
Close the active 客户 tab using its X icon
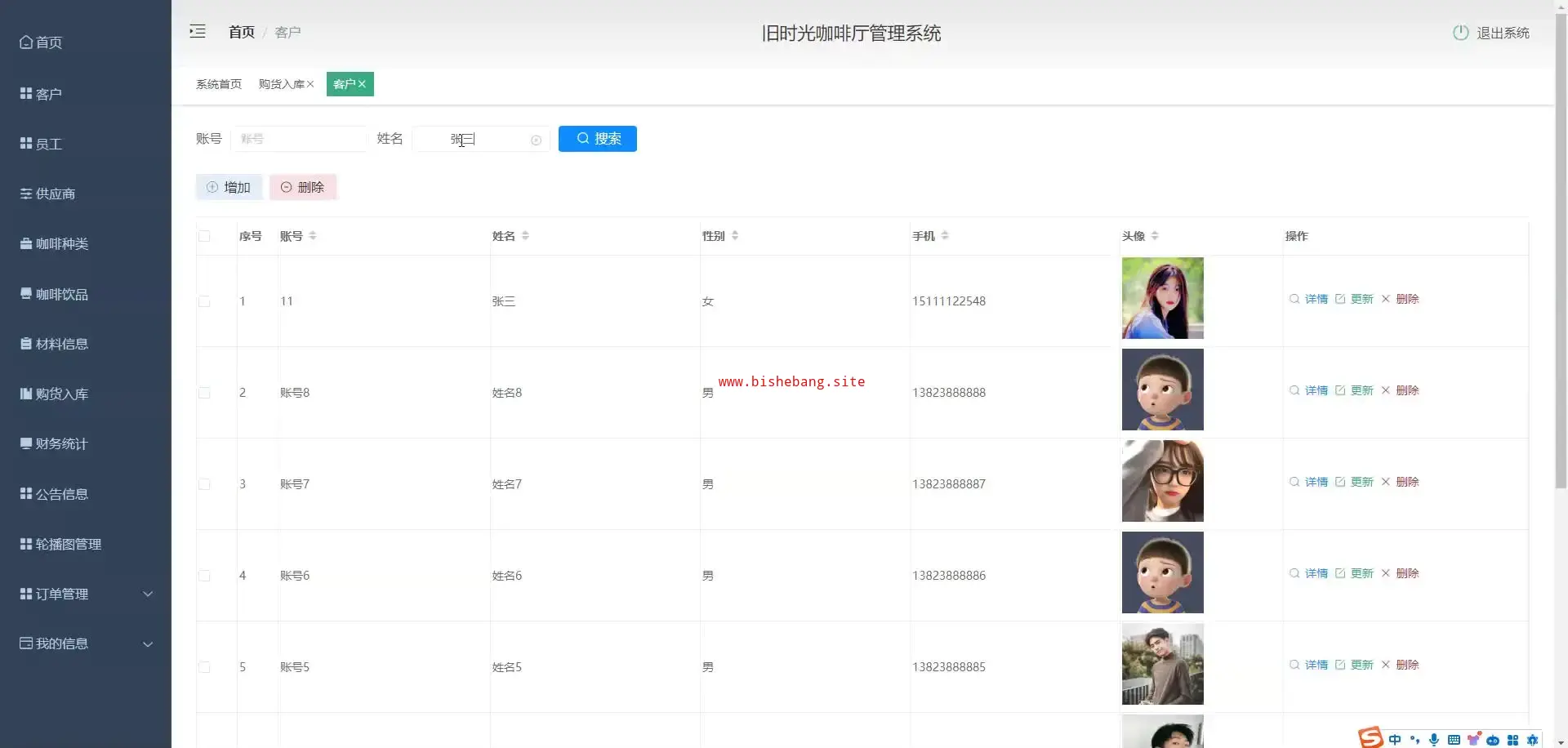point(362,84)
